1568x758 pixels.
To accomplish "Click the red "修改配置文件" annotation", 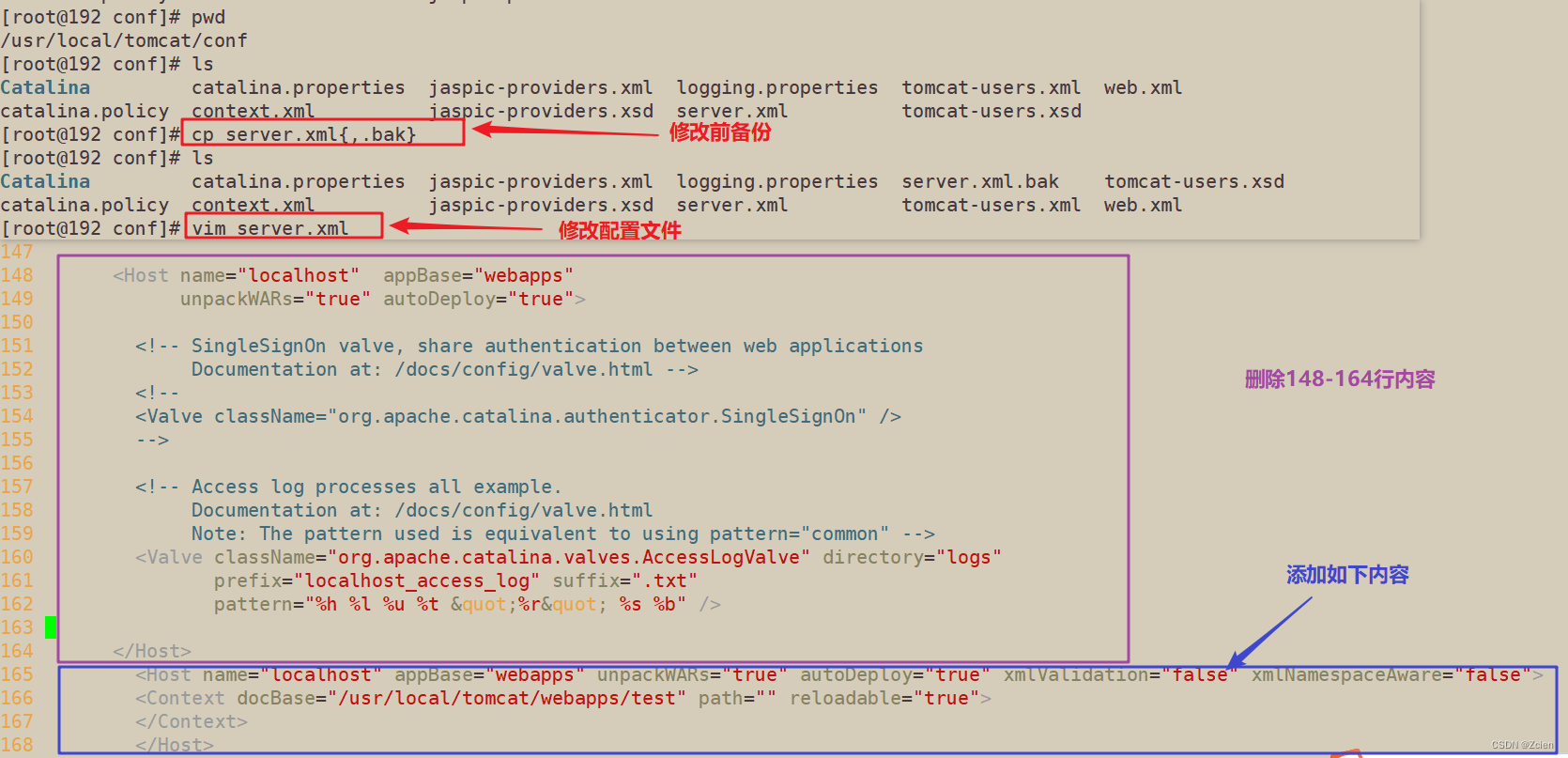I will [x=619, y=230].
